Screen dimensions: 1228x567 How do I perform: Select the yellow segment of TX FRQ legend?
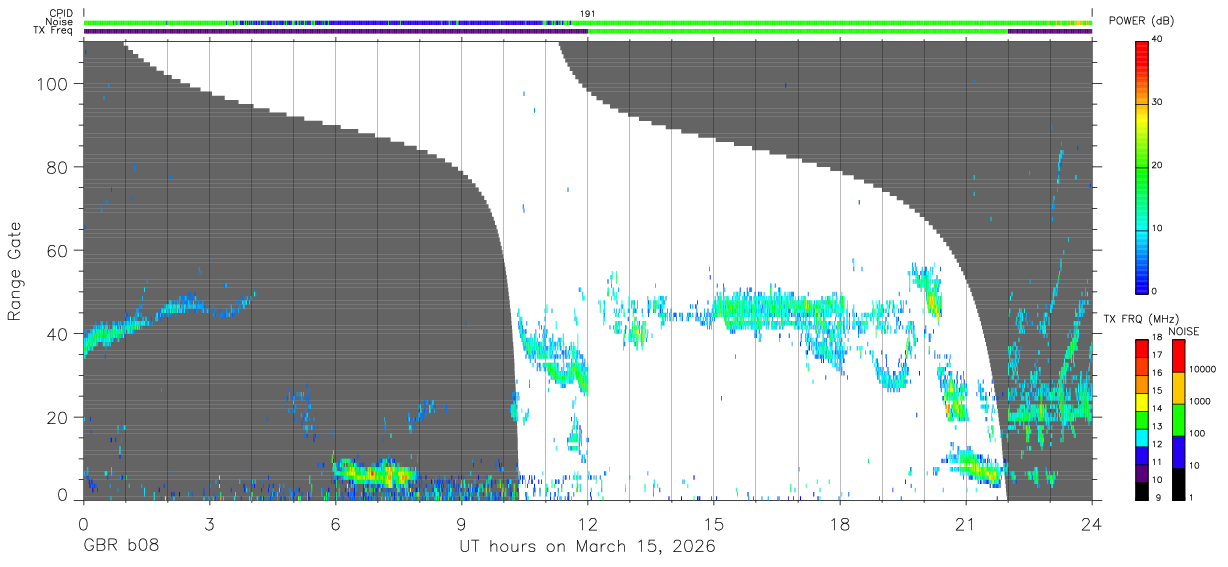tap(1142, 401)
